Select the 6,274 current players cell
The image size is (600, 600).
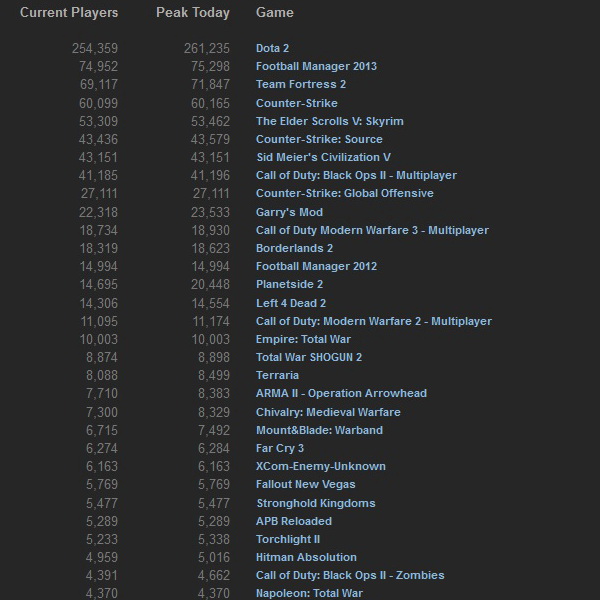(102, 448)
